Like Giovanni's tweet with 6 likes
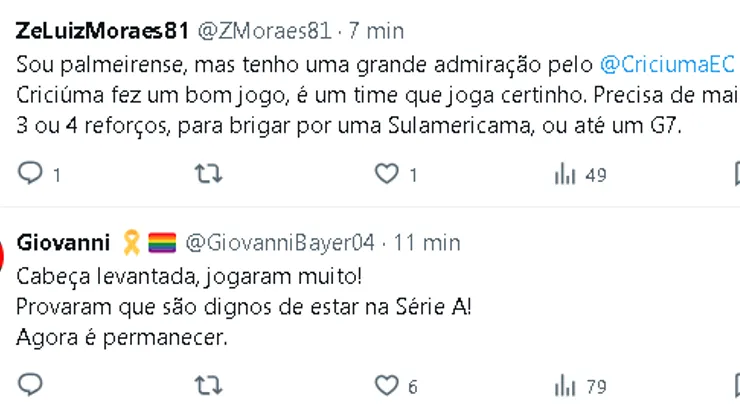Viewport: 740px width, 416px height. (x=387, y=385)
